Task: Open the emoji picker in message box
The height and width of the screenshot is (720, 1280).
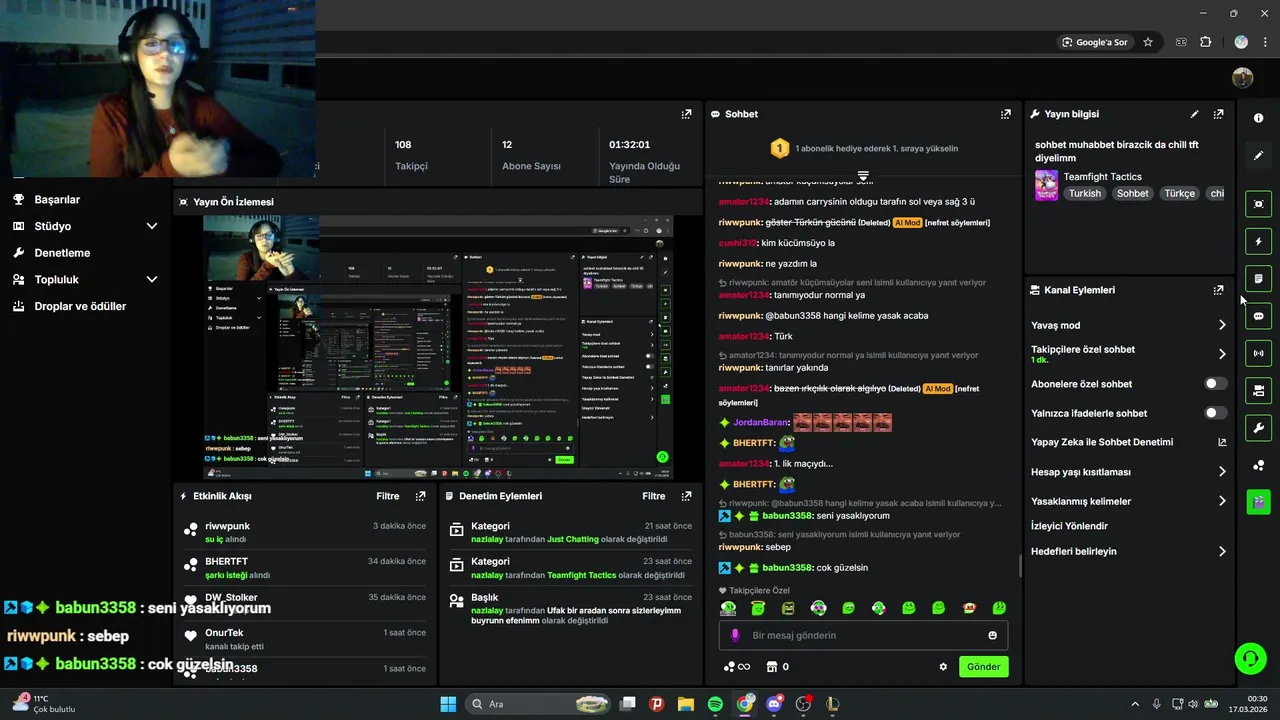Action: pos(992,635)
